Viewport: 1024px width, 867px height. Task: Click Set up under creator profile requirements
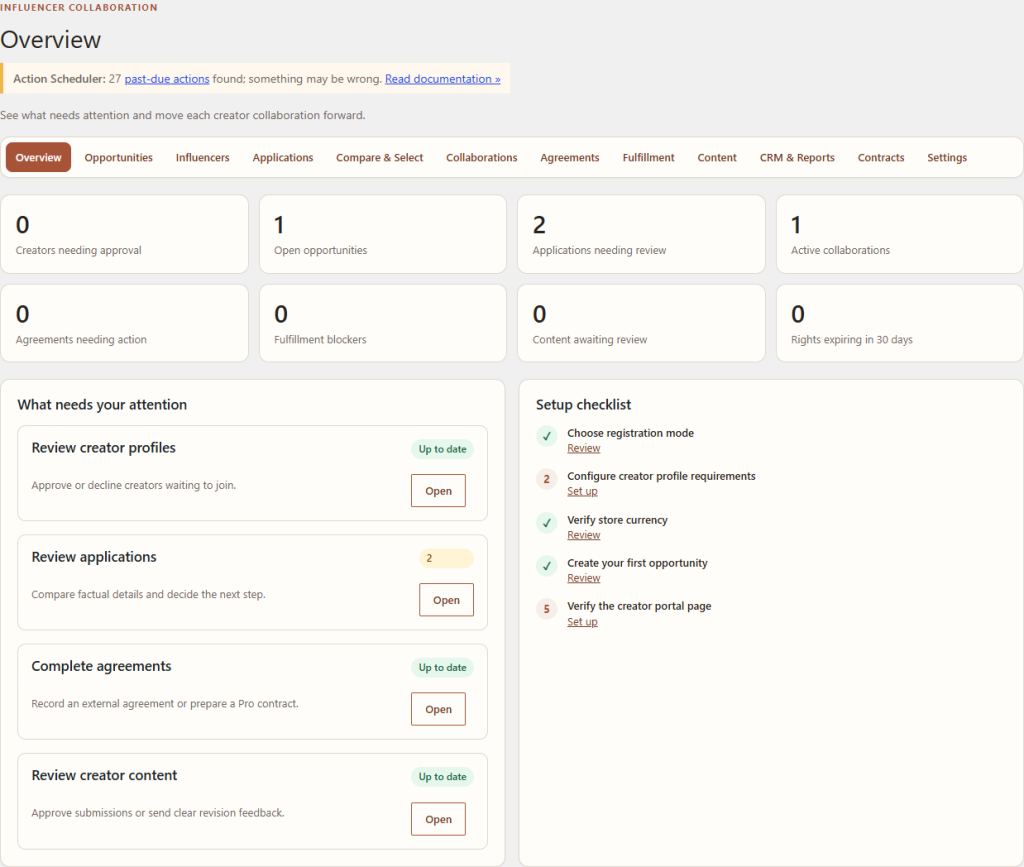582,492
